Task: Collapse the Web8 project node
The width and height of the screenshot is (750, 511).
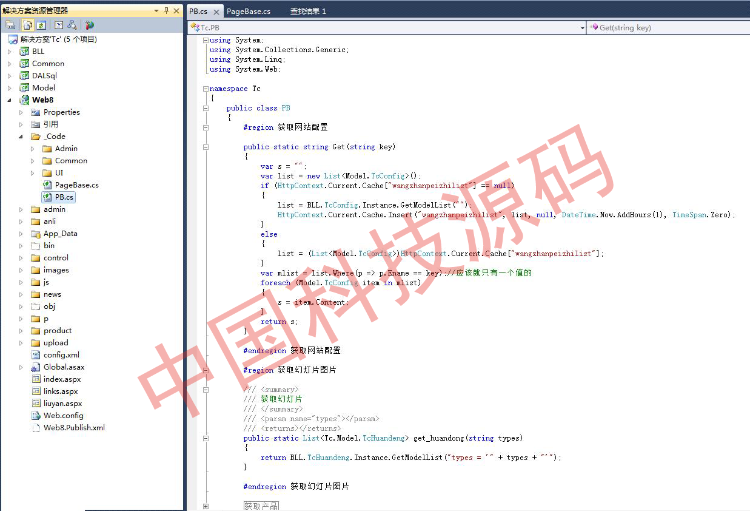Action: click(11, 100)
